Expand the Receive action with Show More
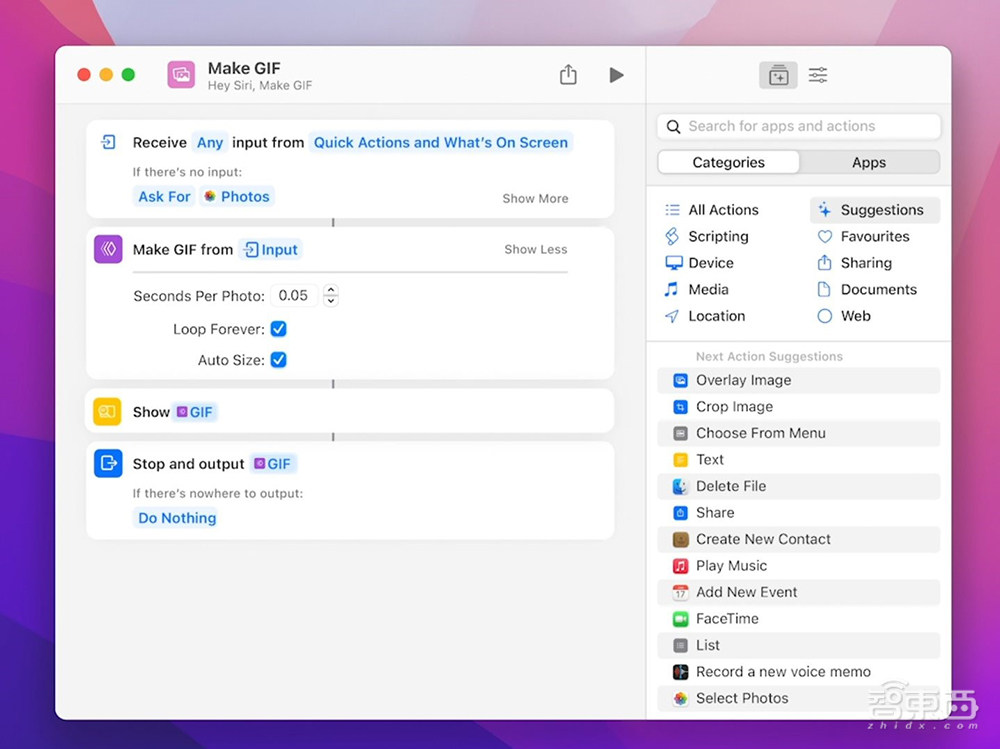 click(x=535, y=198)
